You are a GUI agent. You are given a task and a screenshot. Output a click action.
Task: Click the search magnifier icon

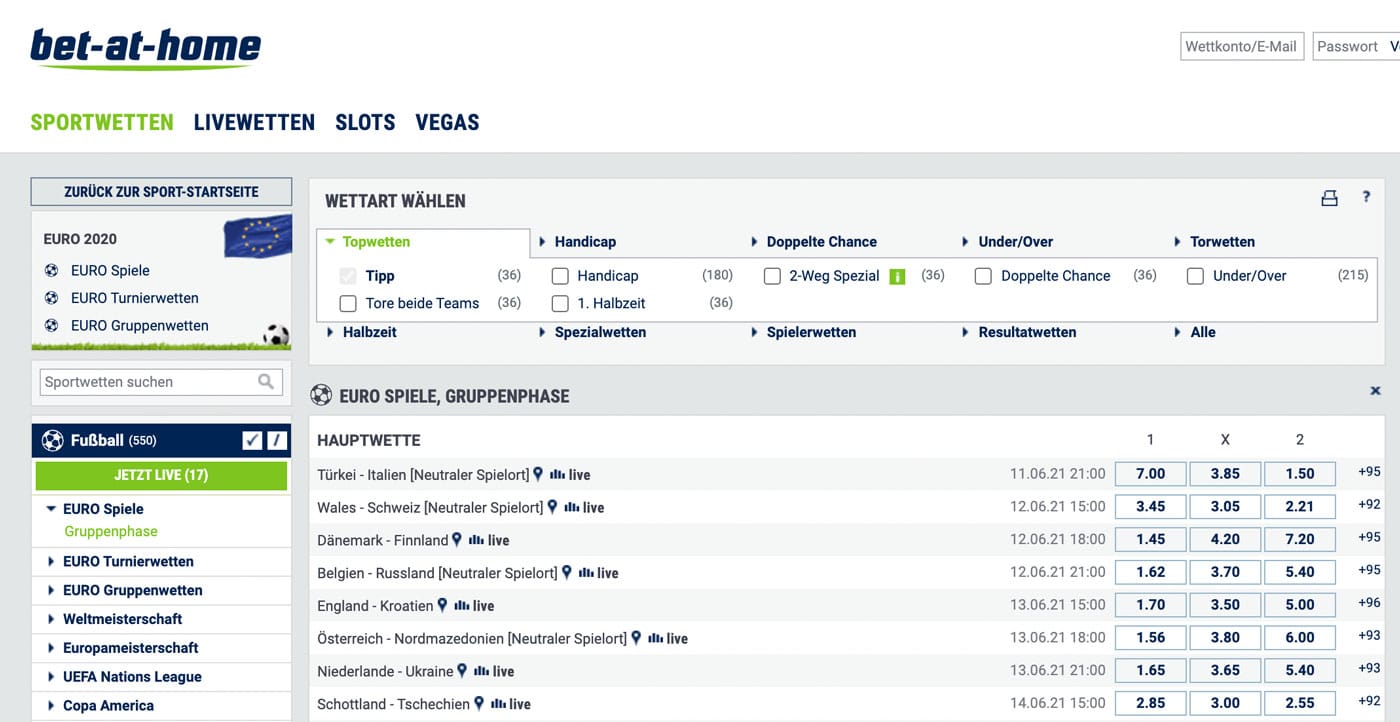point(266,381)
